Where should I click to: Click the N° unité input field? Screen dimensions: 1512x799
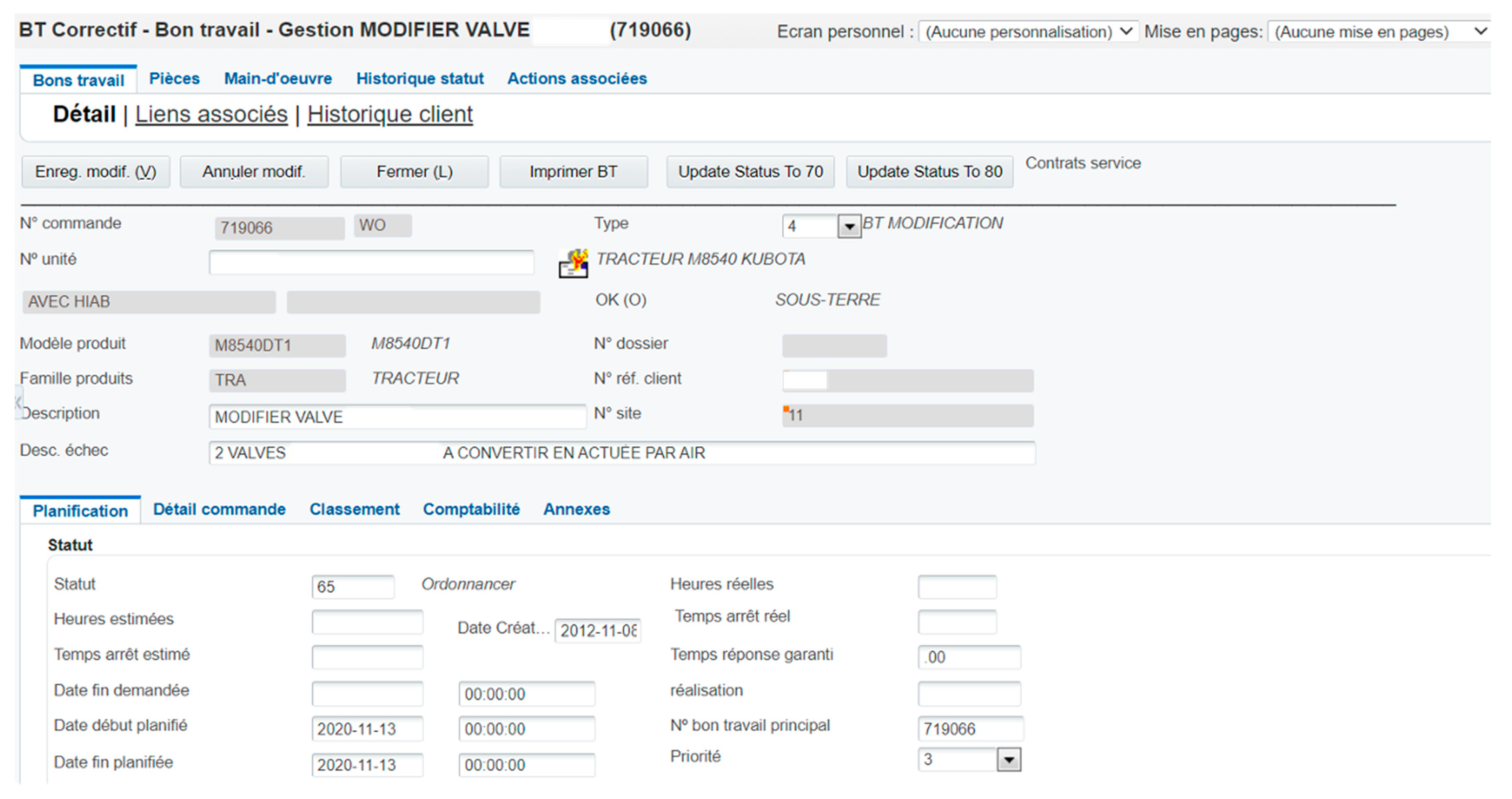coord(371,262)
